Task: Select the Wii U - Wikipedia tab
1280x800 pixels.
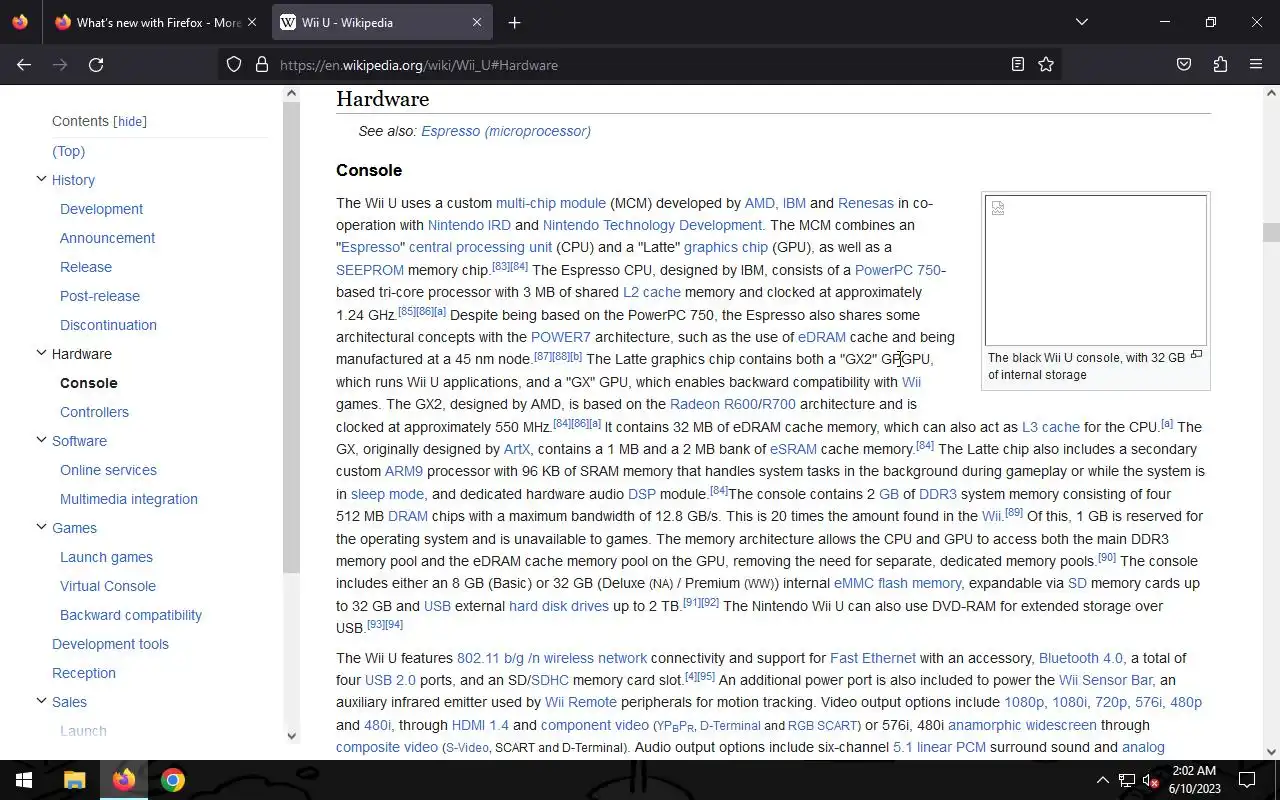Action: pyautogui.click(x=380, y=22)
